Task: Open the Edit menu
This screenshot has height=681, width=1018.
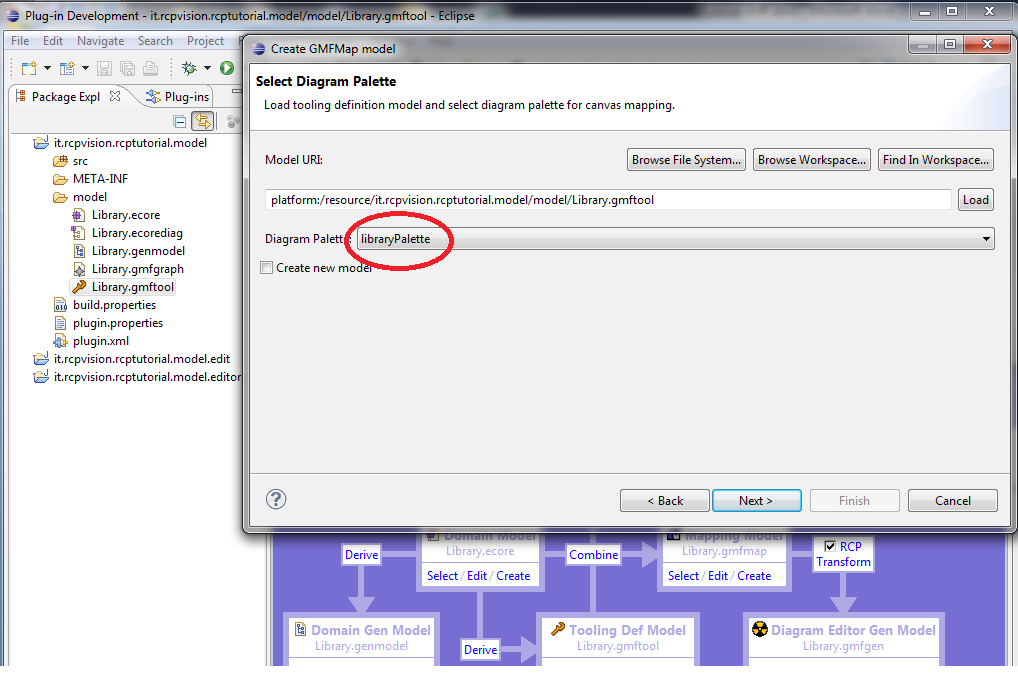Action: [53, 41]
